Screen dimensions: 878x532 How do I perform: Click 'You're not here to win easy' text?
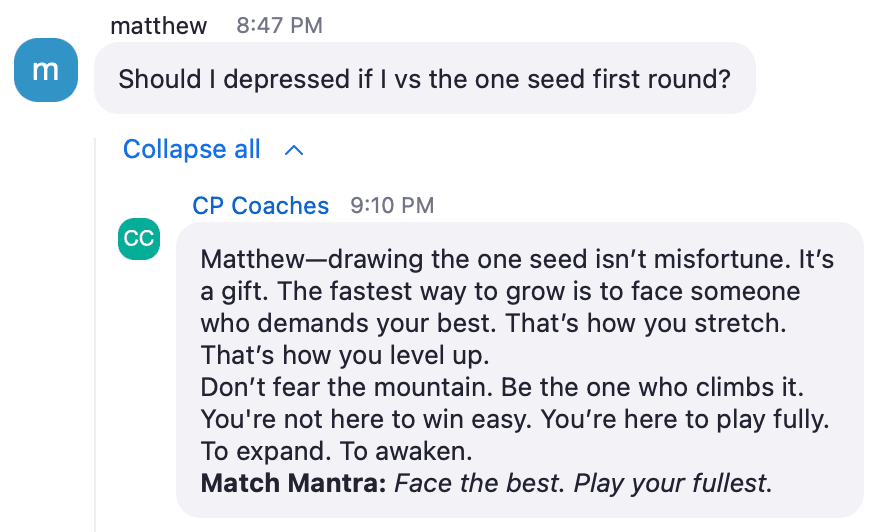point(366,419)
